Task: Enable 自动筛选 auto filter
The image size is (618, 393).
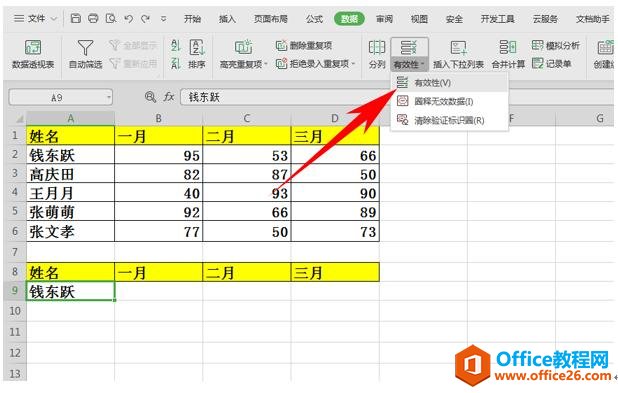Action: (x=85, y=54)
